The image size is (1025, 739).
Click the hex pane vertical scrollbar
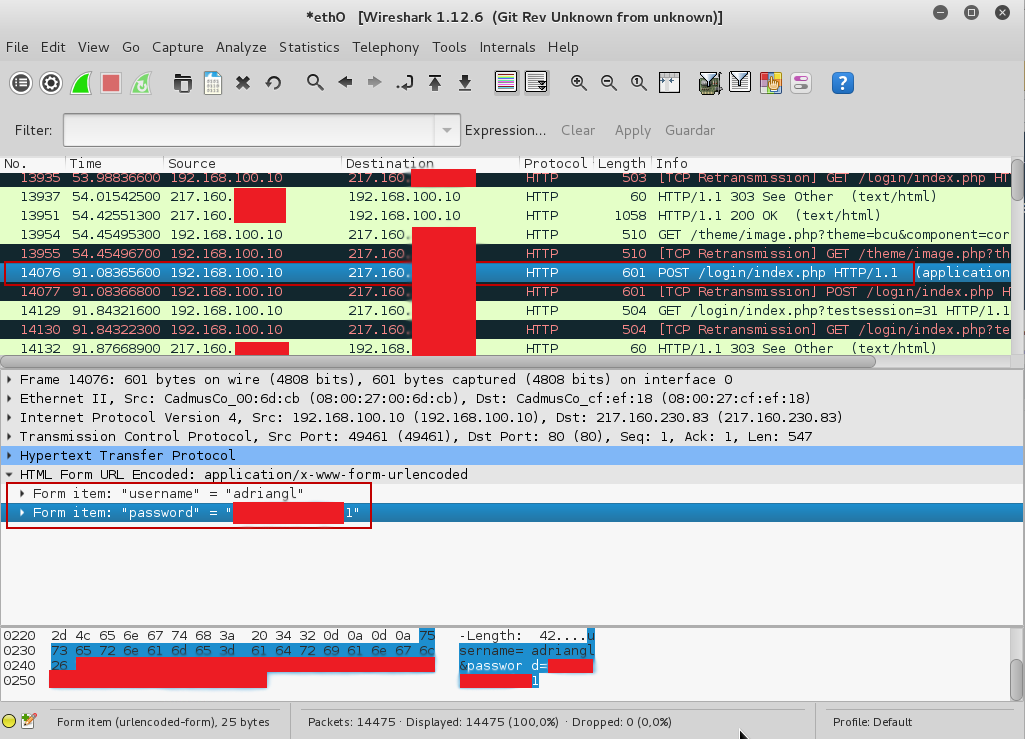(1017, 680)
